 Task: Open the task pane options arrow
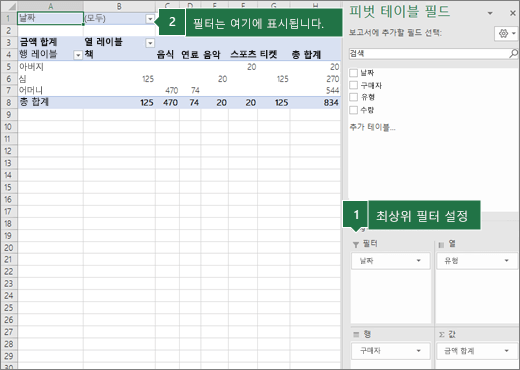point(490,13)
